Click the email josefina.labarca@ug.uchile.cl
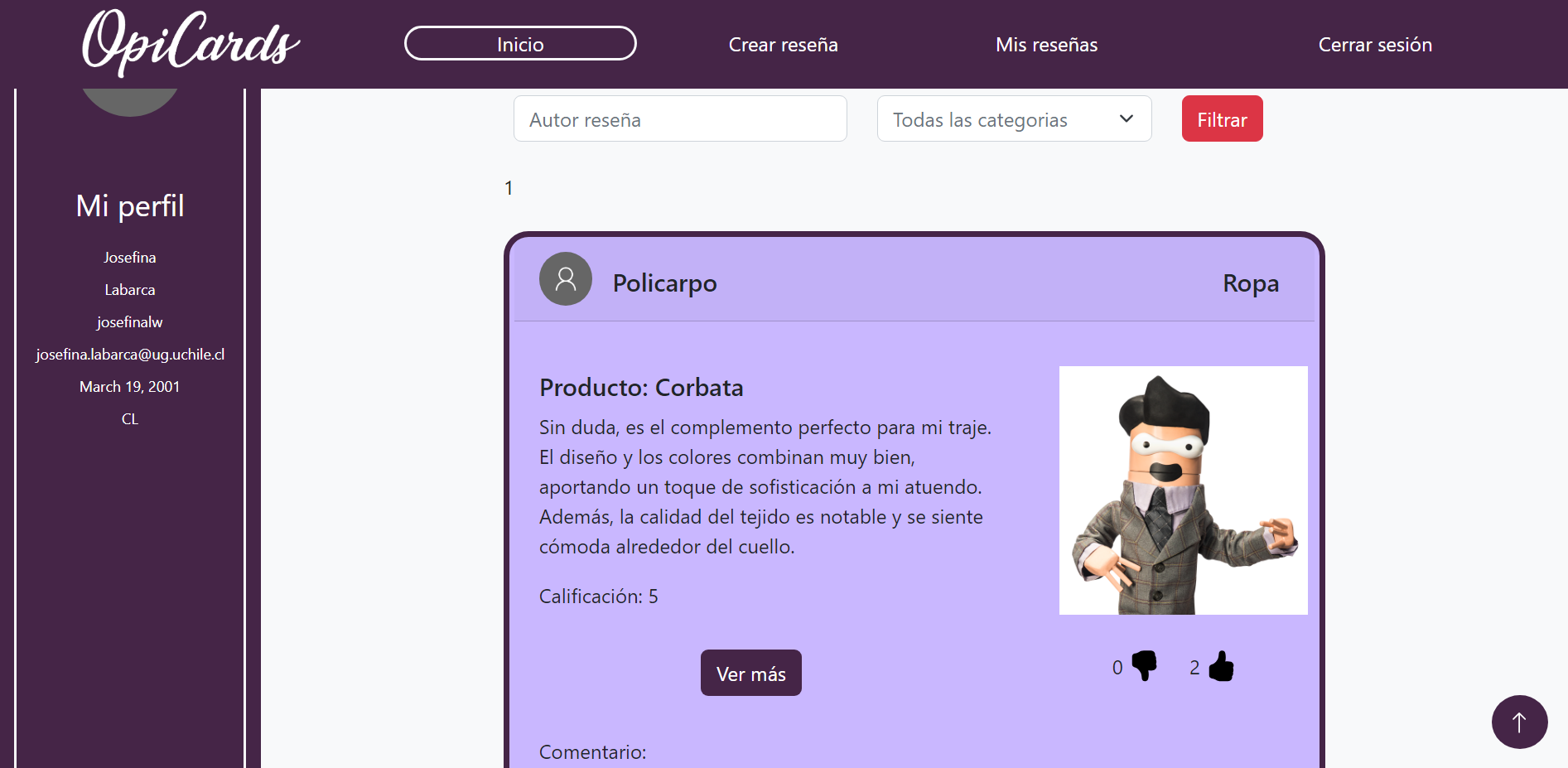Screen dimensions: 1568x768 click(130, 355)
